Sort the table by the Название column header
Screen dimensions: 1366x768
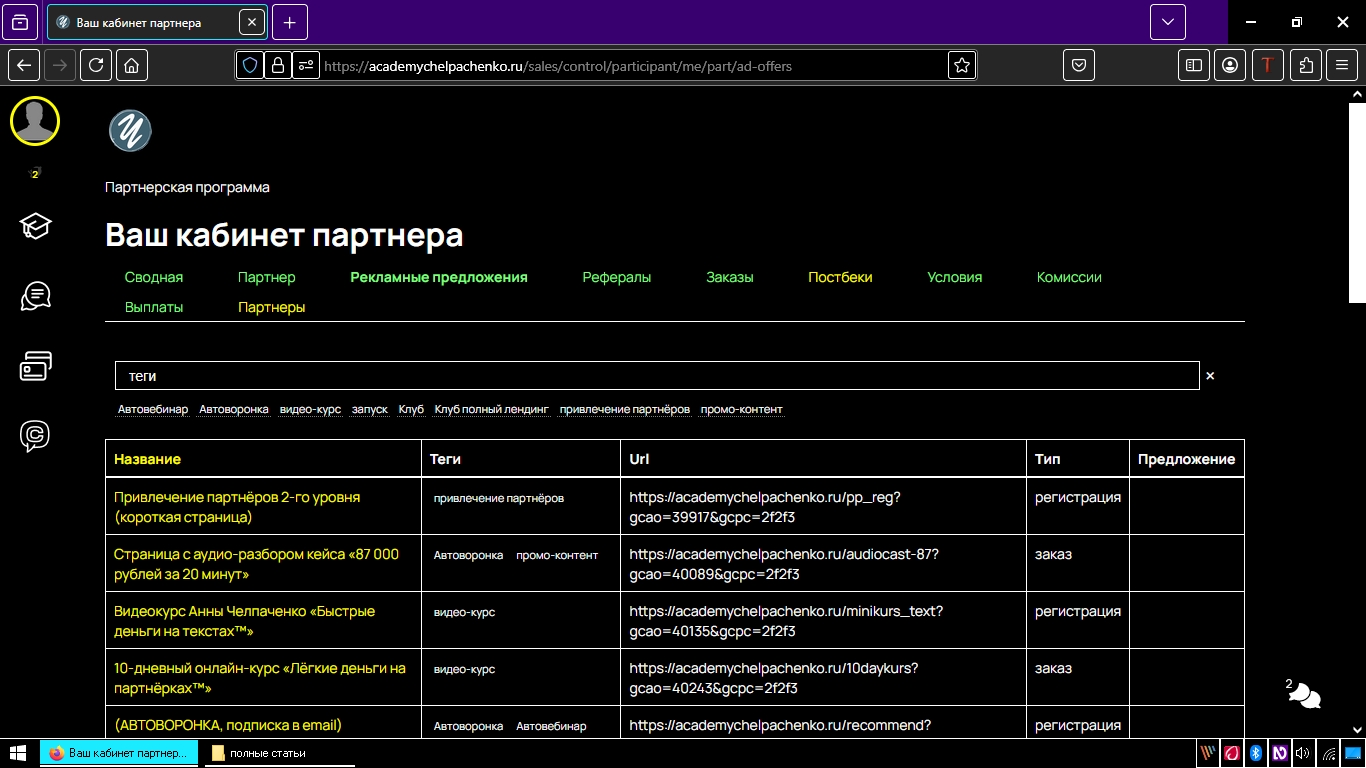coord(148,459)
